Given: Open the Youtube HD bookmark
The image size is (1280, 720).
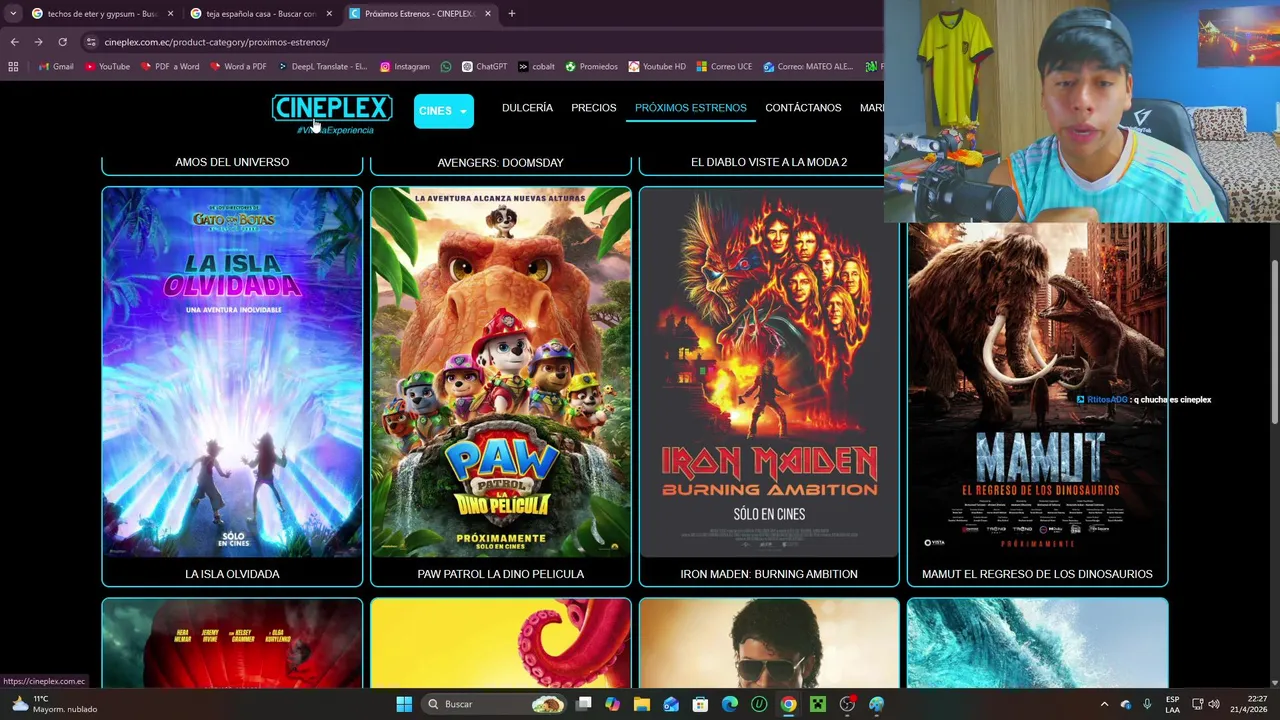Looking at the screenshot, I should pyautogui.click(x=657, y=67).
